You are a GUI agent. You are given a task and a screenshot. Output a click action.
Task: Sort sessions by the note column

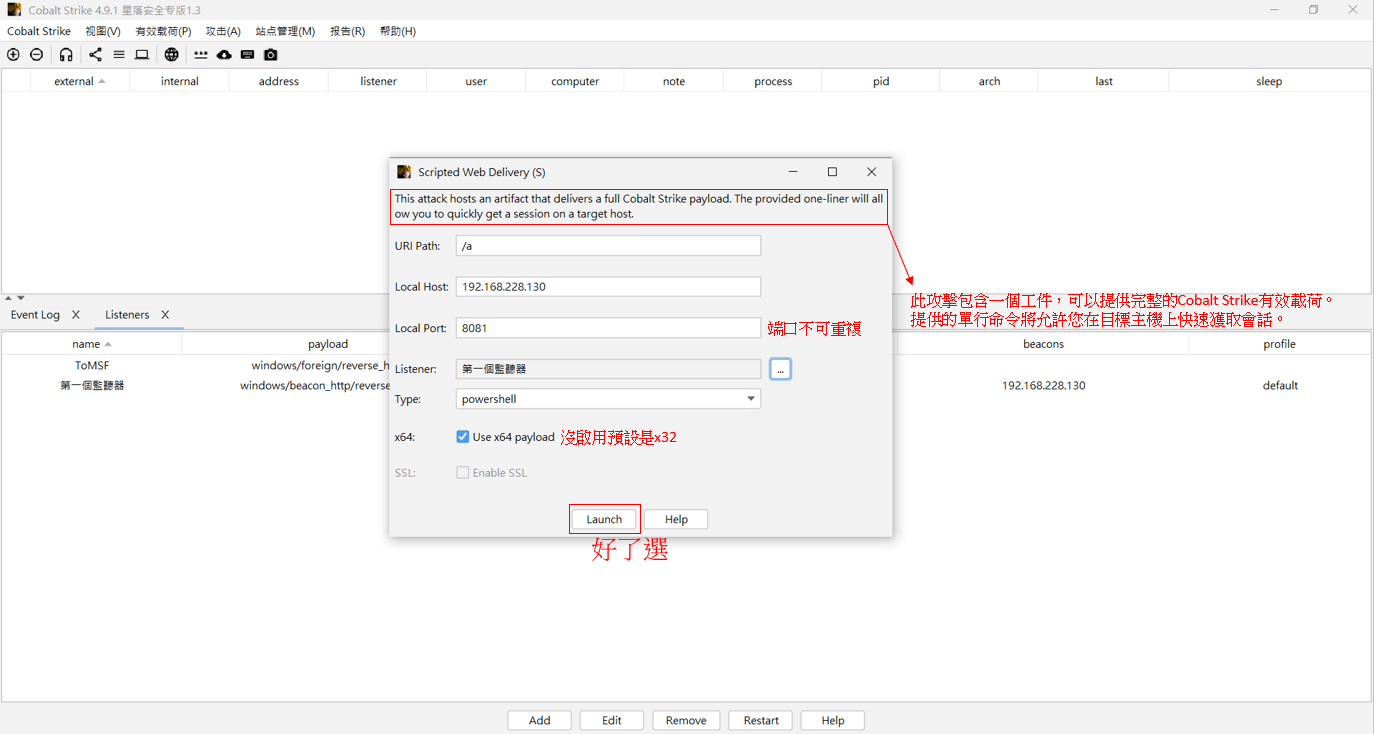(674, 81)
